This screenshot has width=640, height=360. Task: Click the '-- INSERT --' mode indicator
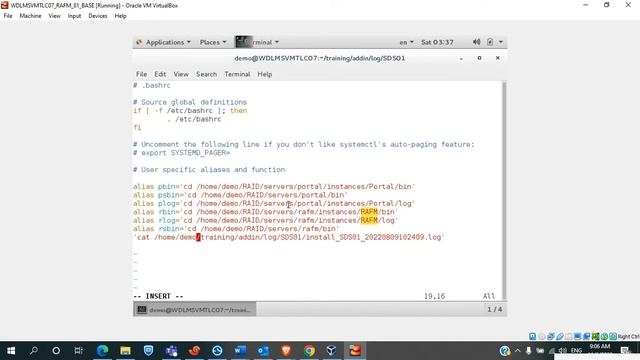pos(158,296)
